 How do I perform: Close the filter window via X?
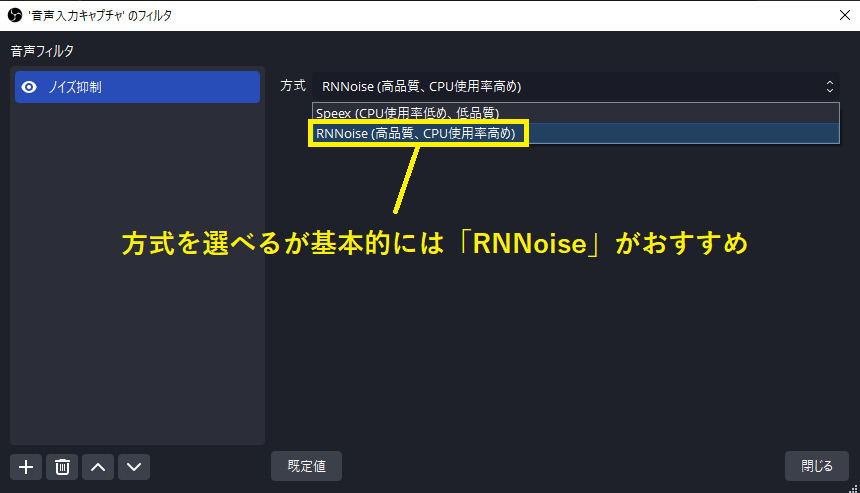tap(845, 15)
